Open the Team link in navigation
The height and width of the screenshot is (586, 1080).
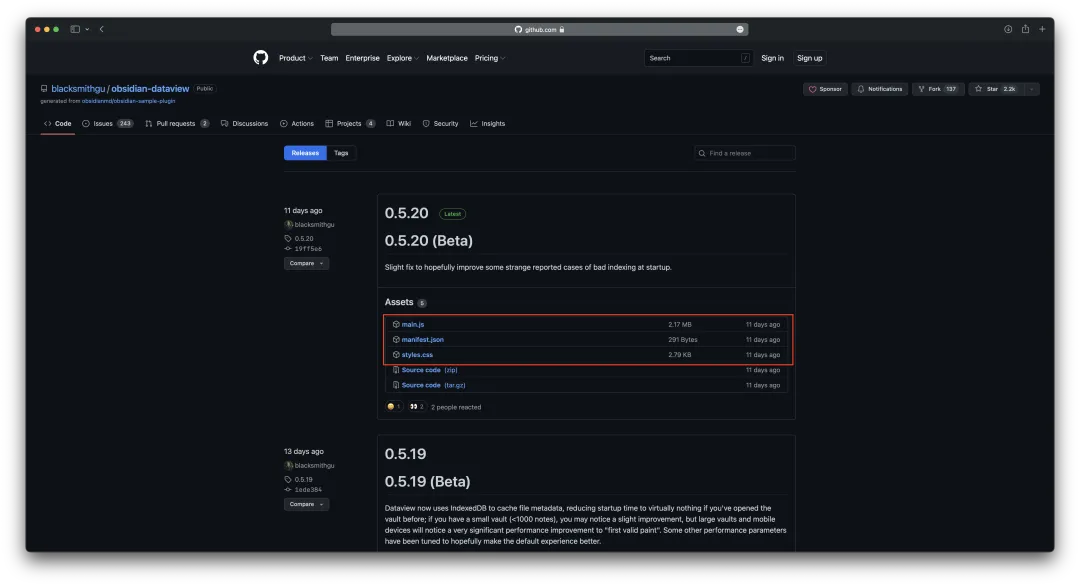coord(329,59)
